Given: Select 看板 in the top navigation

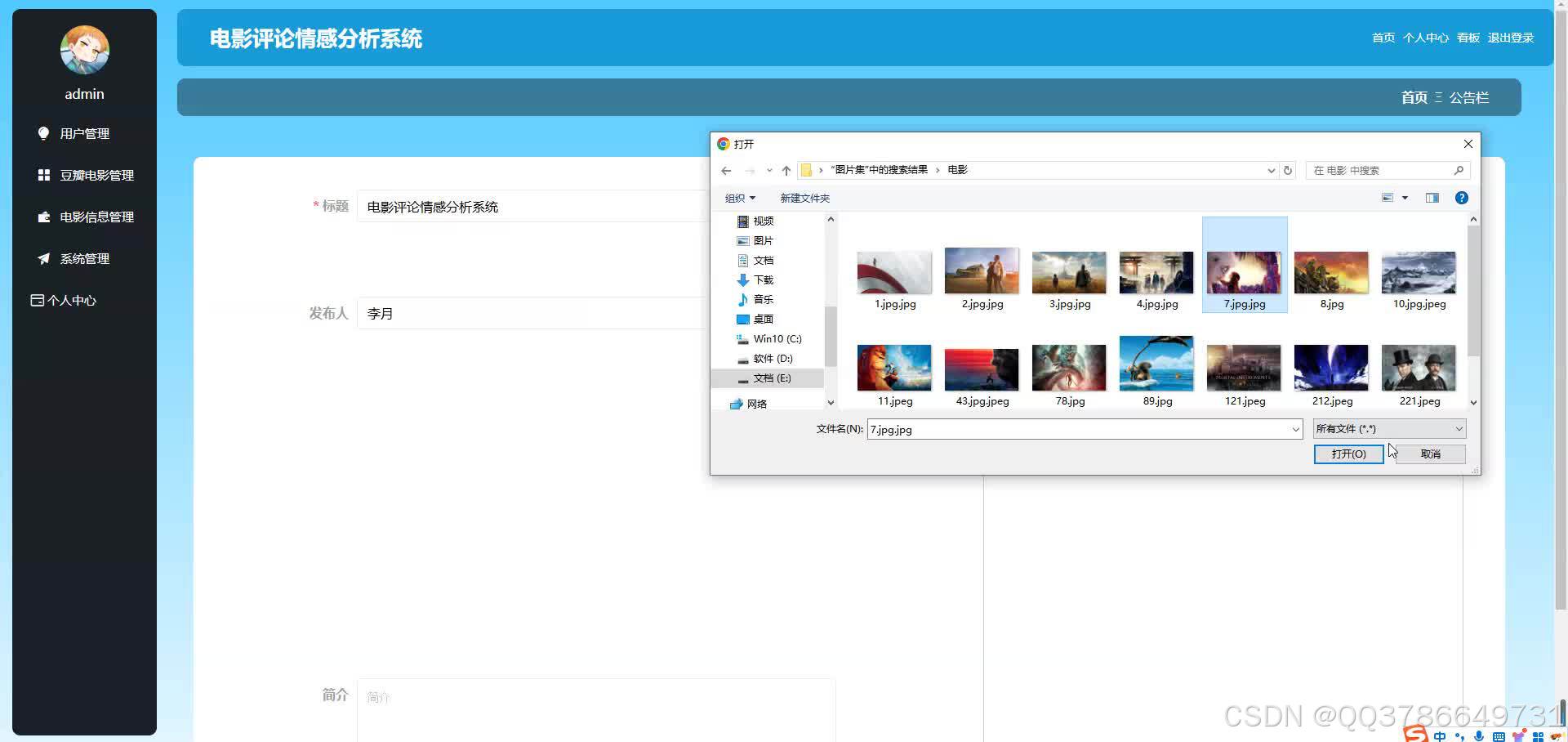Looking at the screenshot, I should [1466, 38].
